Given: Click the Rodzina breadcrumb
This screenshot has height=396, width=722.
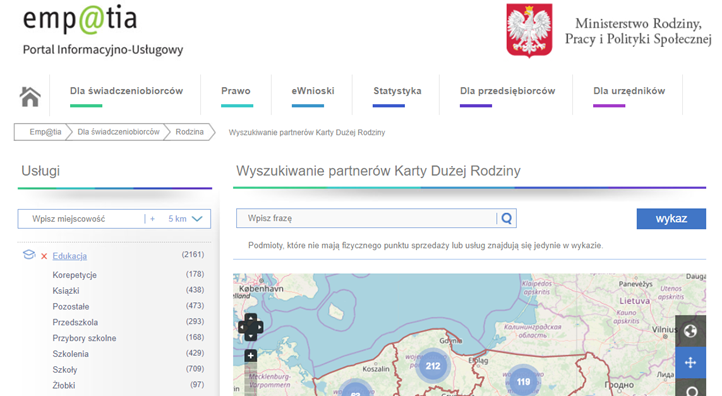Looking at the screenshot, I should coord(189,132).
